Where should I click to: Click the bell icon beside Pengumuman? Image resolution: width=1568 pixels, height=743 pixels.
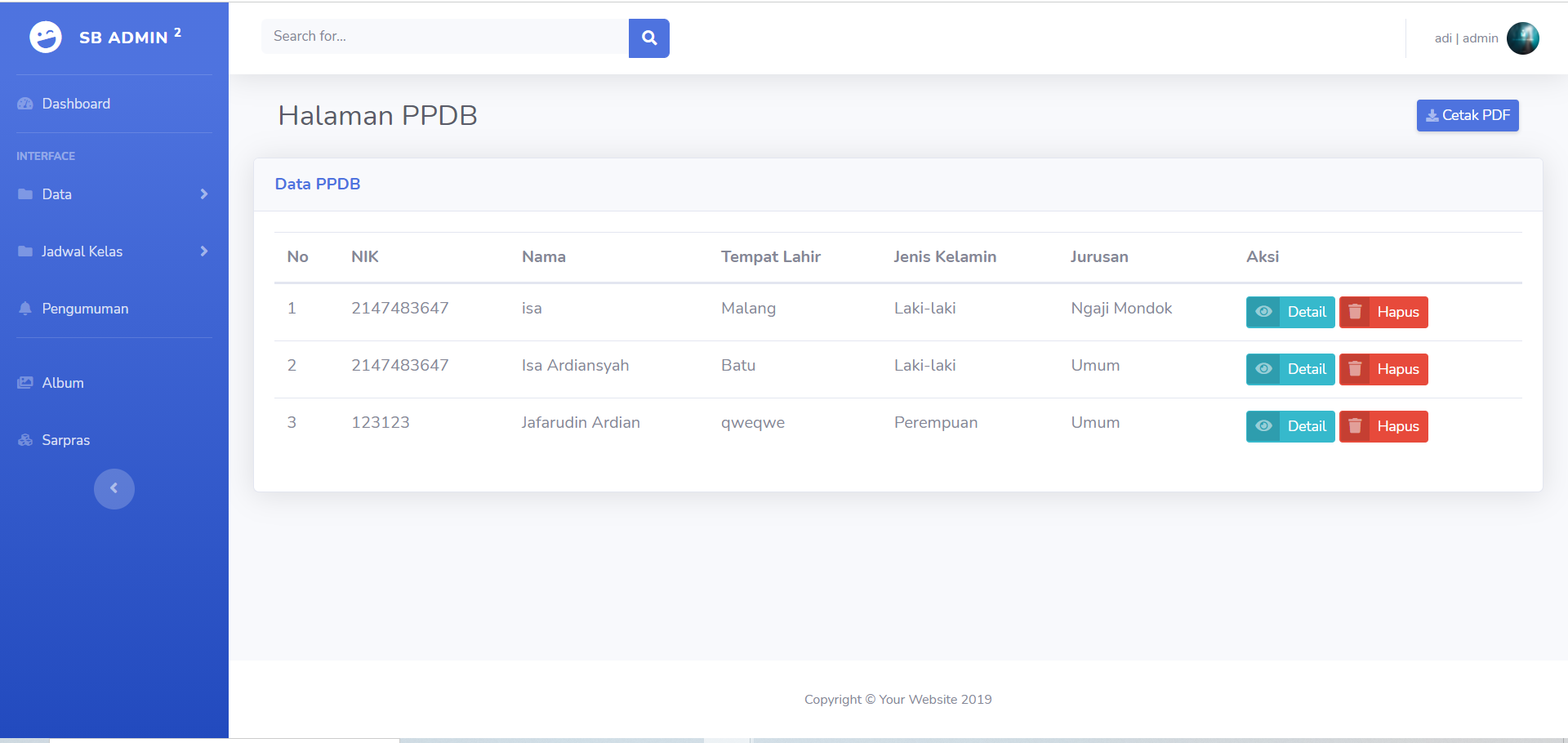[25, 309]
